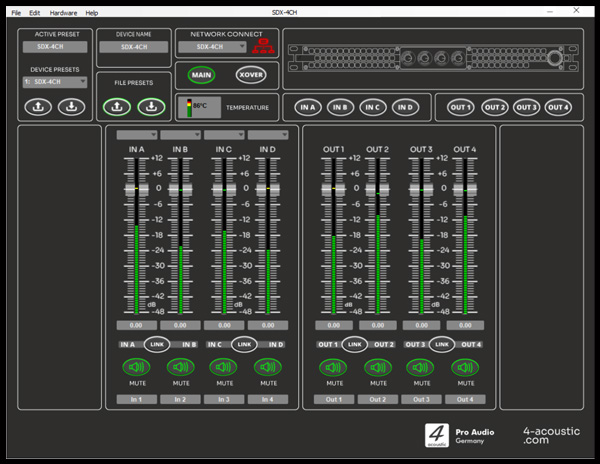Toggle LINK between OUT 1 and OUT 2

point(355,344)
